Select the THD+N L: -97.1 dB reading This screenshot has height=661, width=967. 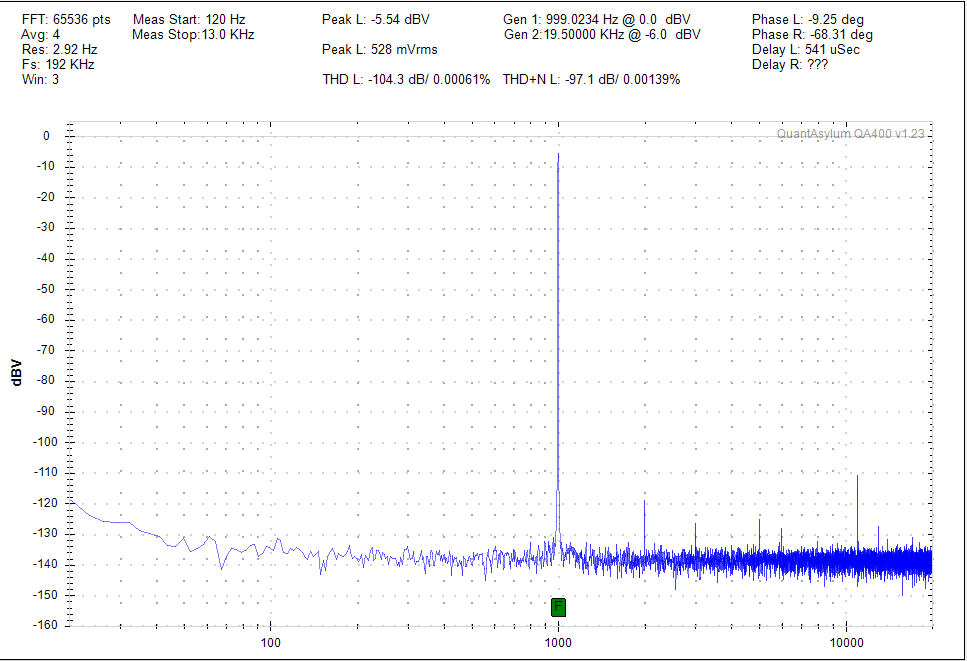pyautogui.click(x=591, y=79)
